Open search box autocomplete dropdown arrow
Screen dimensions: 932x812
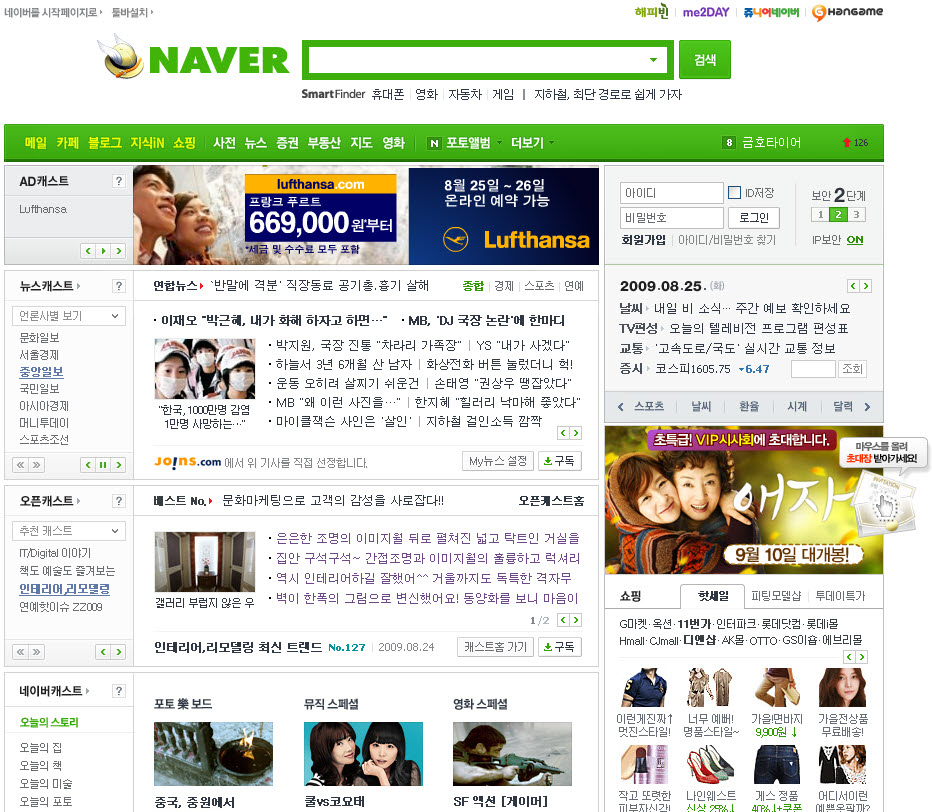(654, 60)
